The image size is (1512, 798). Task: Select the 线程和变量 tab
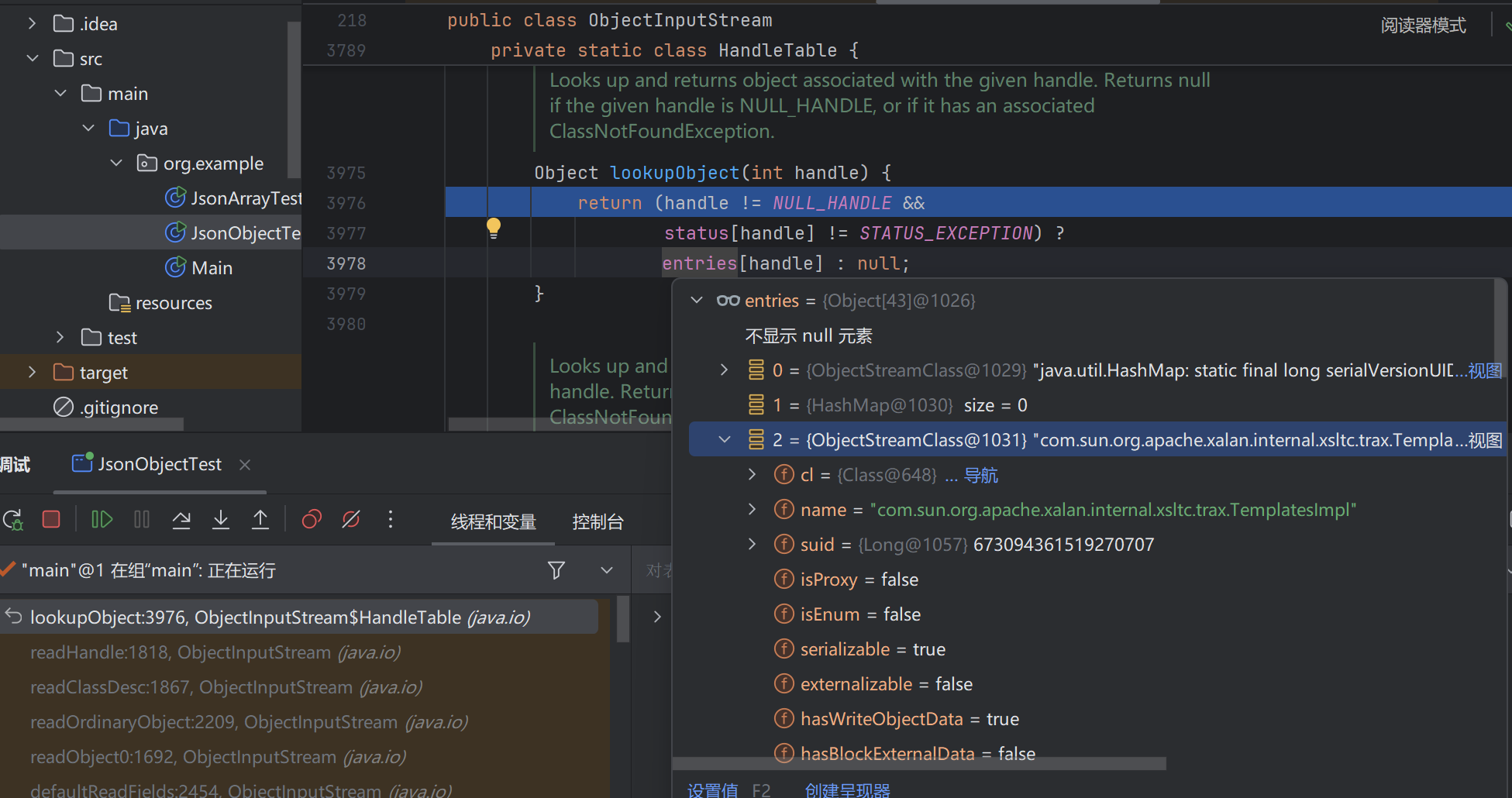[494, 522]
